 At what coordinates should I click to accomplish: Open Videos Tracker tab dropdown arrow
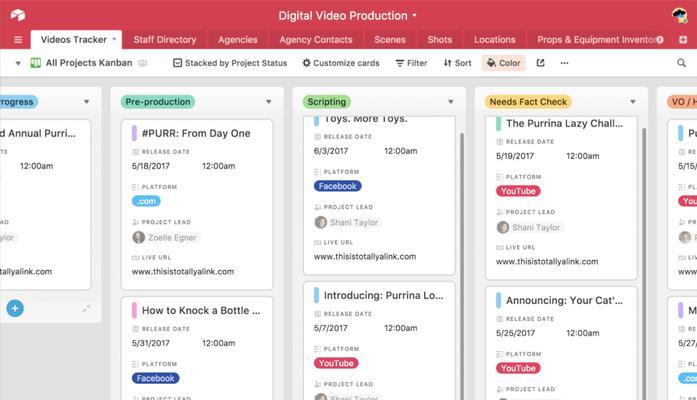pyautogui.click(x=114, y=40)
